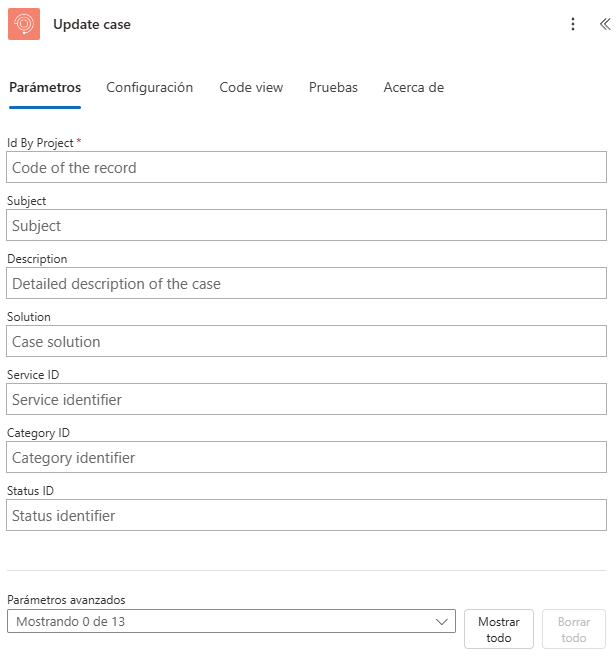Screen dimensions: 616x663
Task: Click the Mostrar todo button
Action: pyautogui.click(x=499, y=629)
